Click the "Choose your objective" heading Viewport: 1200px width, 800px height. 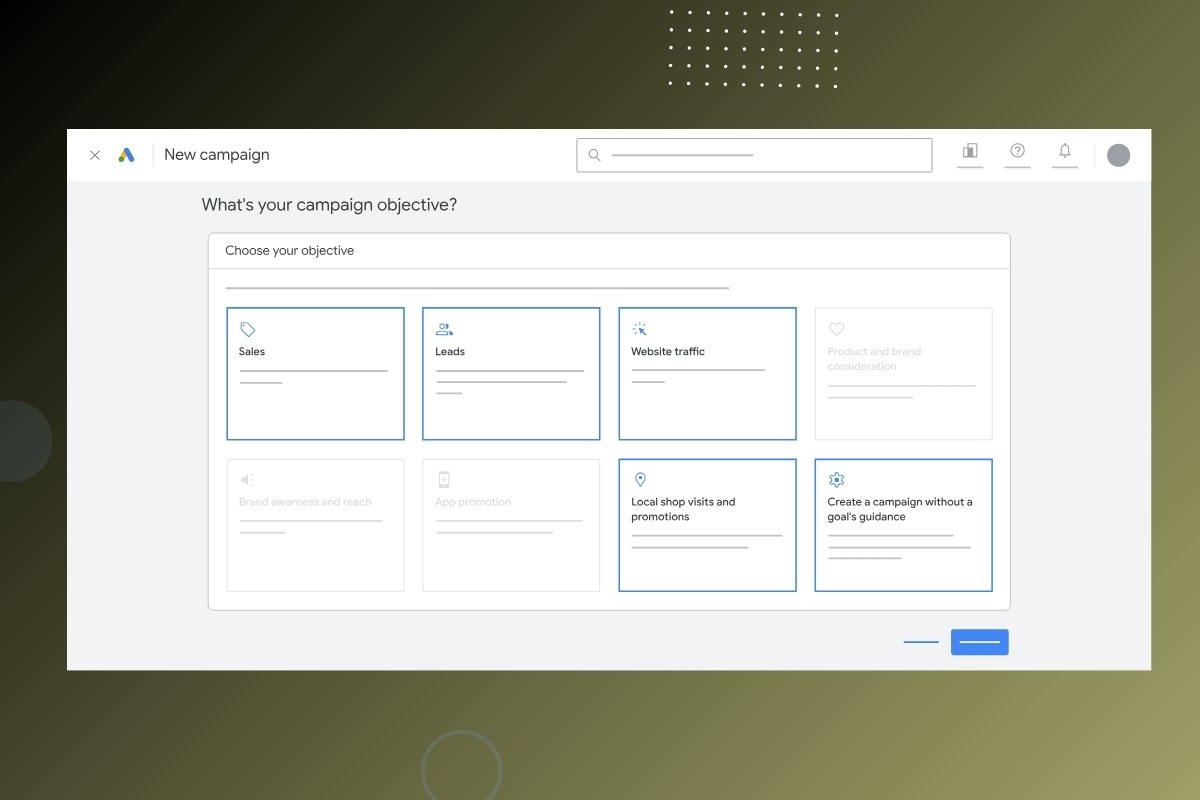289,251
